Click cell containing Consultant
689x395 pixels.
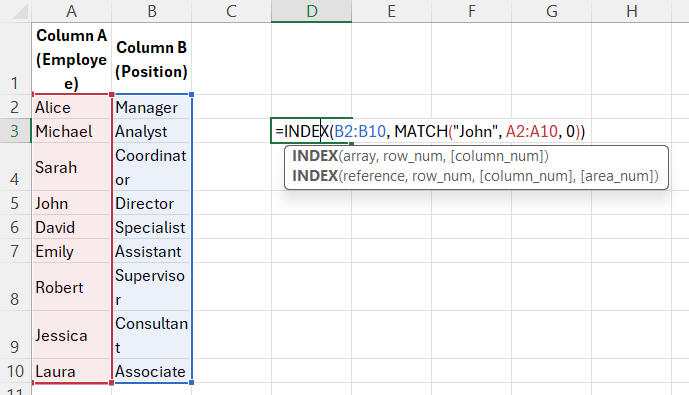[x=152, y=335]
